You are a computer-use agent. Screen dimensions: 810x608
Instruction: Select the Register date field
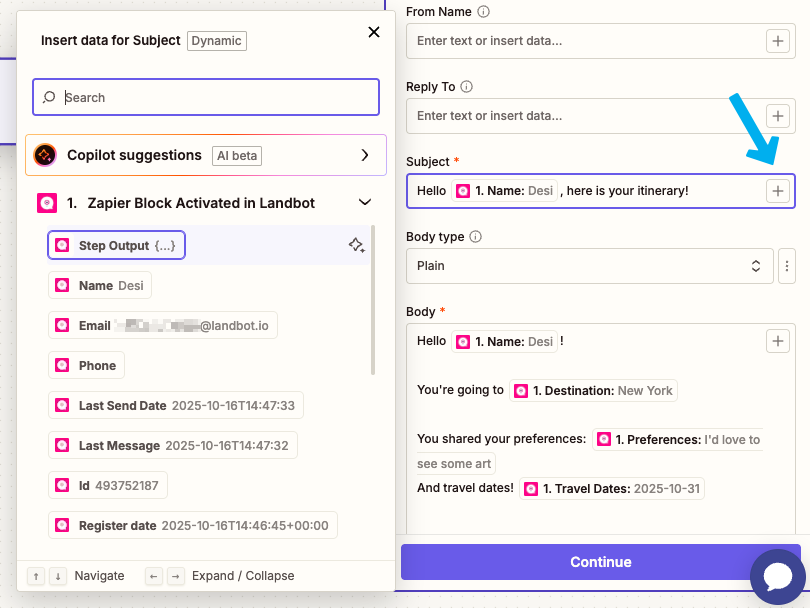(x=193, y=525)
